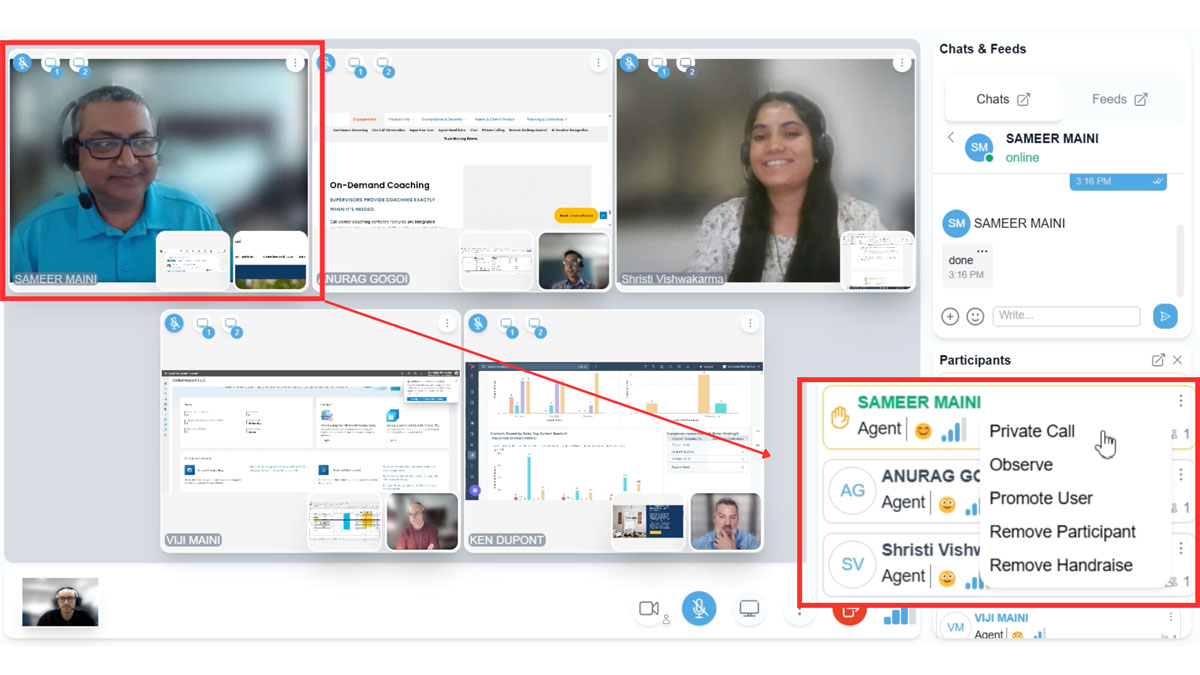Click the screen share monitor icon

pos(749,608)
